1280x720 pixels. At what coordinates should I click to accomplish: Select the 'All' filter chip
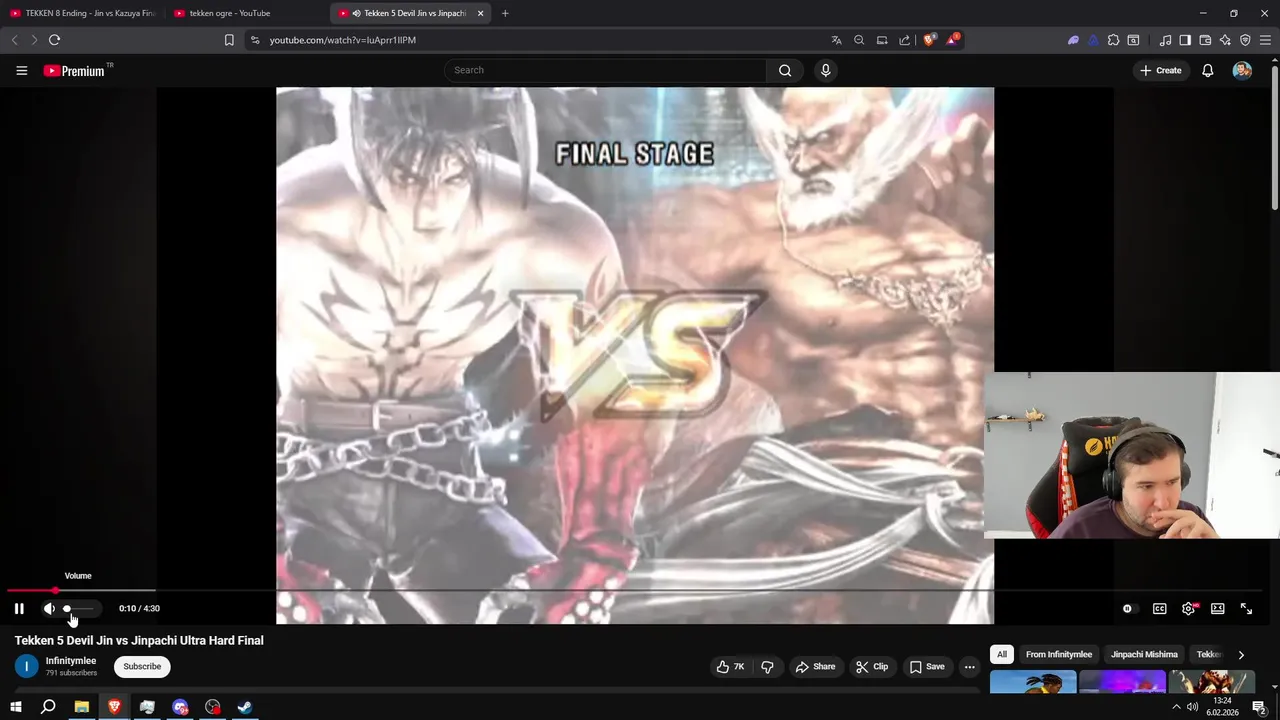tap(1002, 654)
